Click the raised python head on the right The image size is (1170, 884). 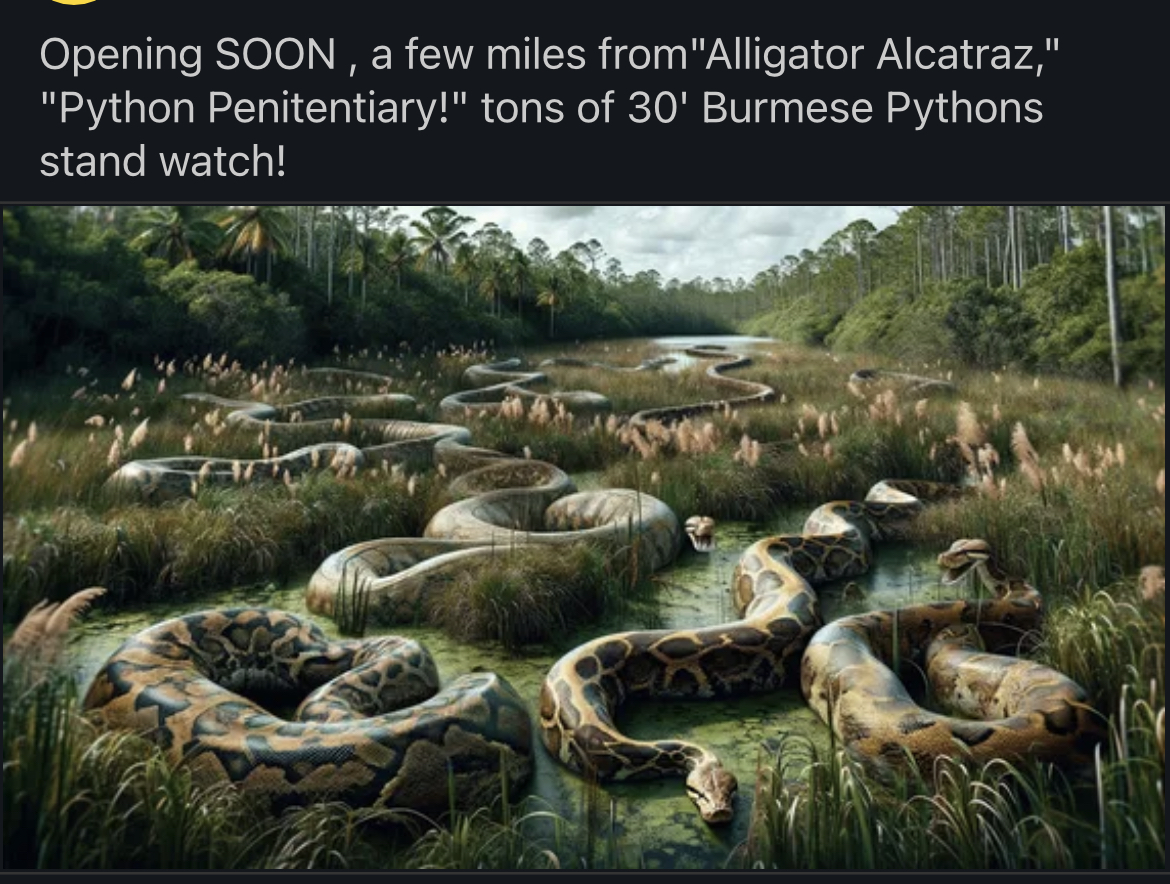pyautogui.click(x=967, y=560)
